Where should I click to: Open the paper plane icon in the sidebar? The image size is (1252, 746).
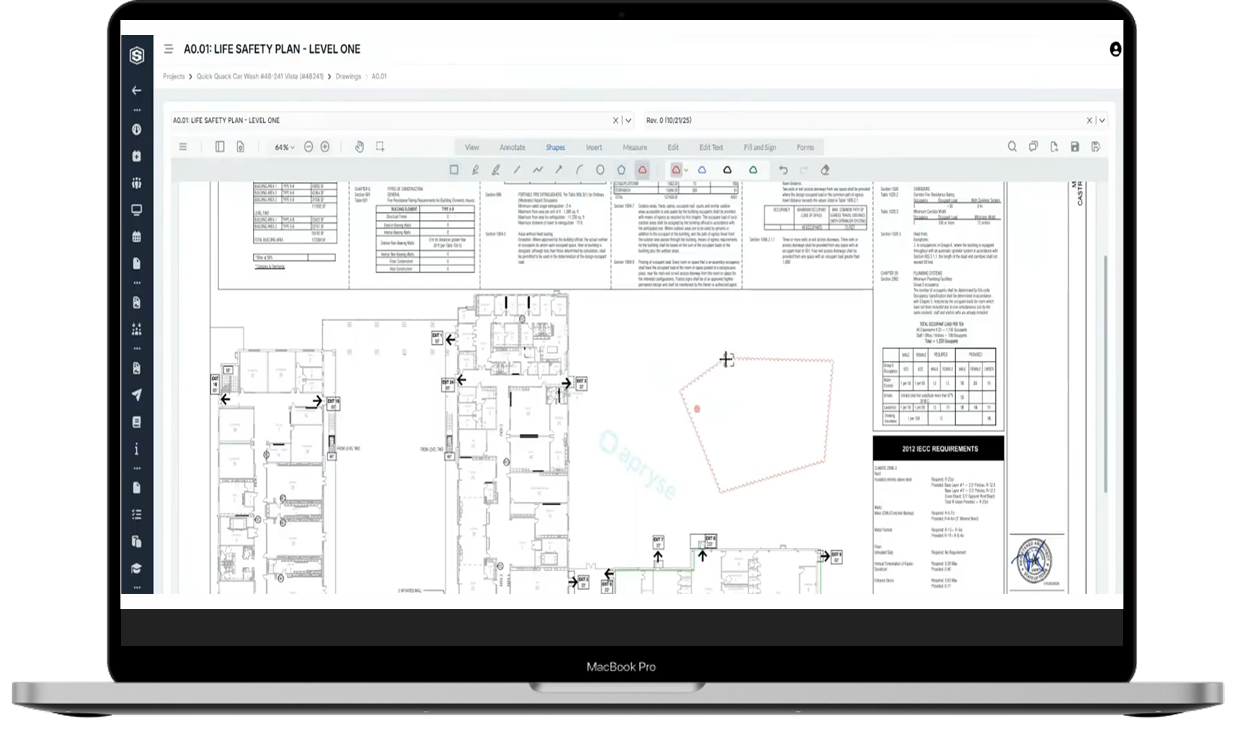137,395
